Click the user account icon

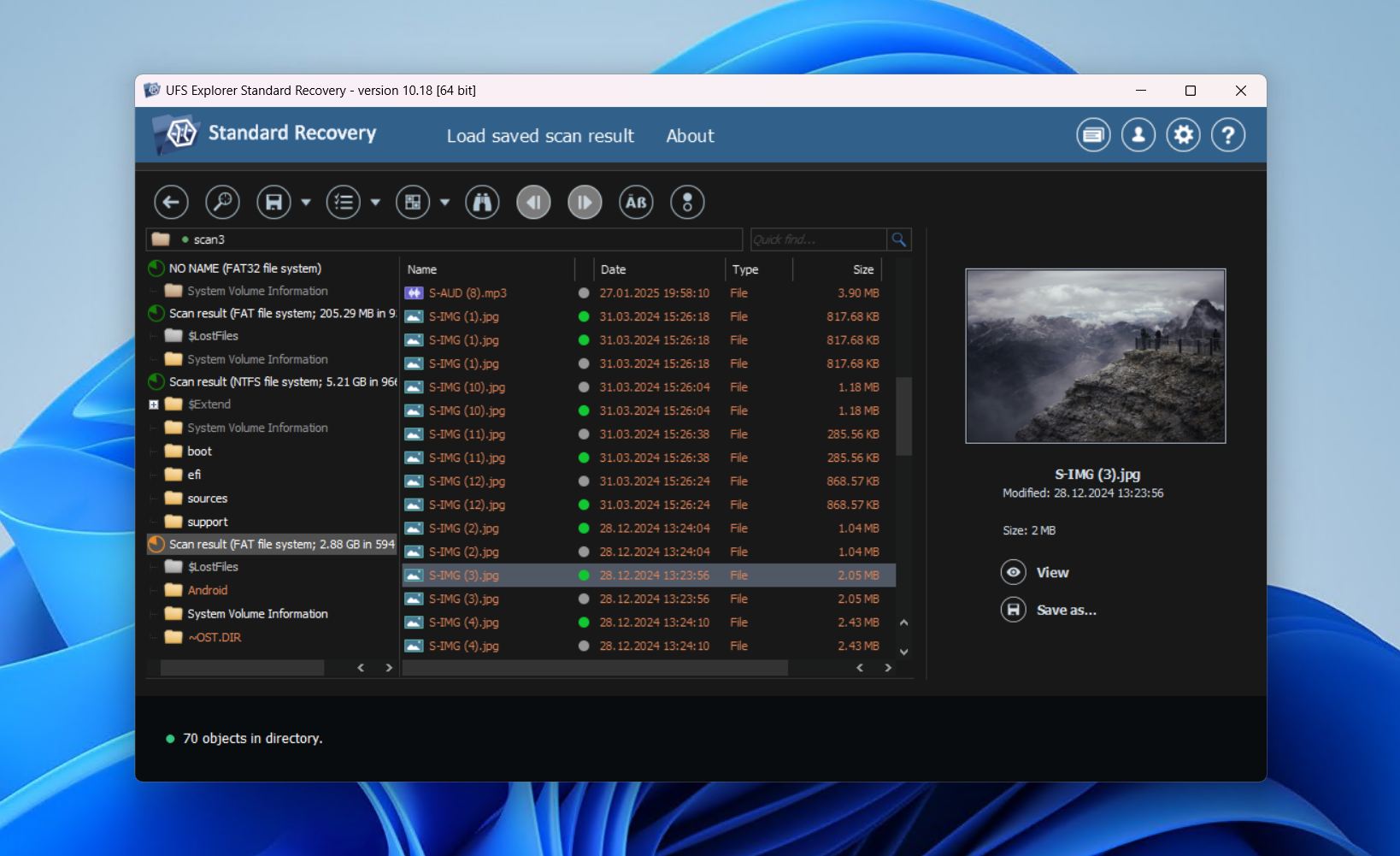pyautogui.click(x=1138, y=134)
